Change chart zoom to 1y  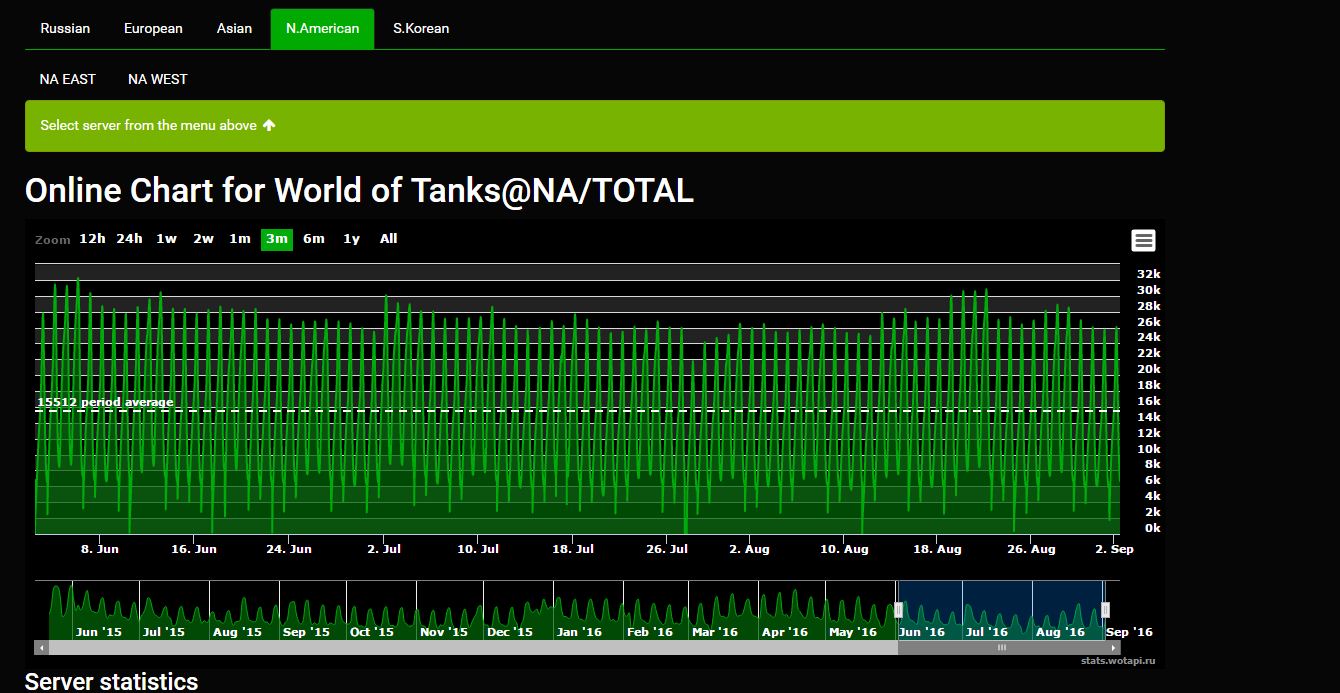pyautogui.click(x=351, y=239)
